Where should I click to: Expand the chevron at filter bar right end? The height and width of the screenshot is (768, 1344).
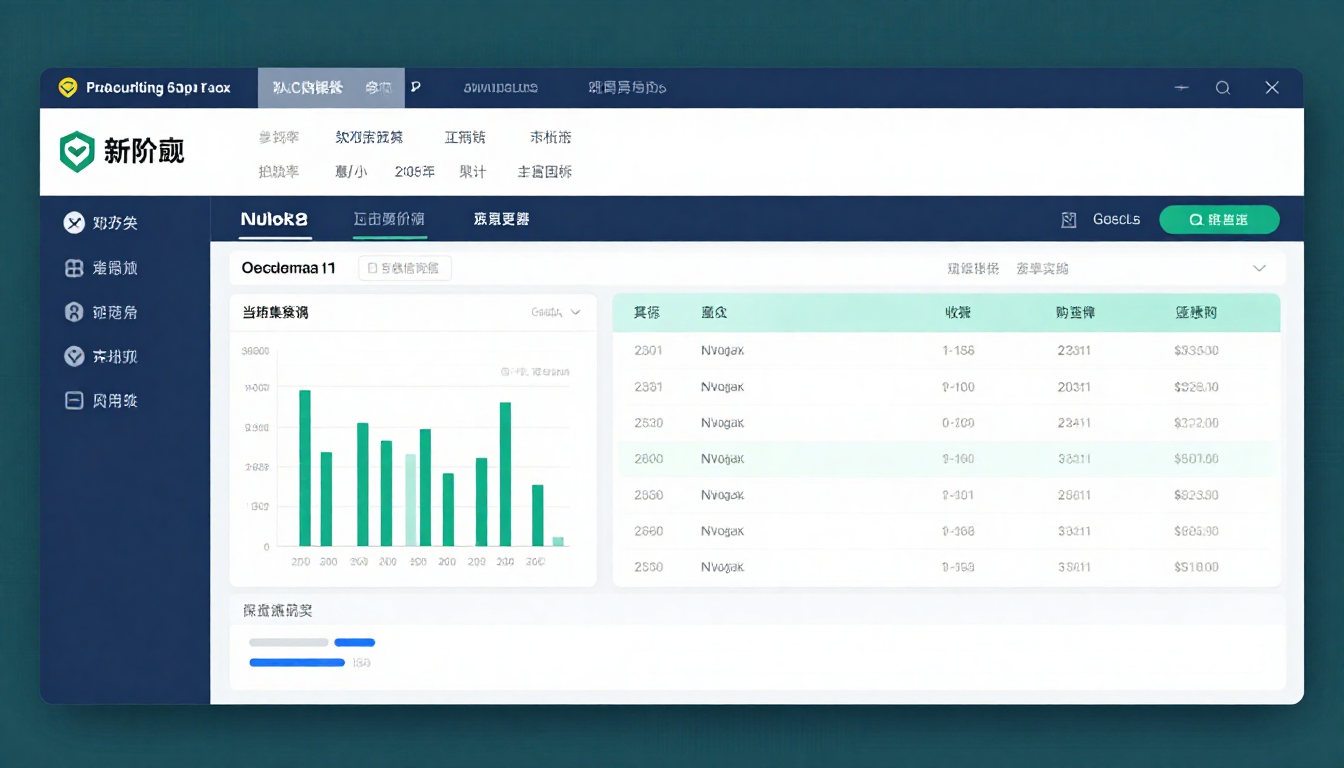[x=1259, y=268]
